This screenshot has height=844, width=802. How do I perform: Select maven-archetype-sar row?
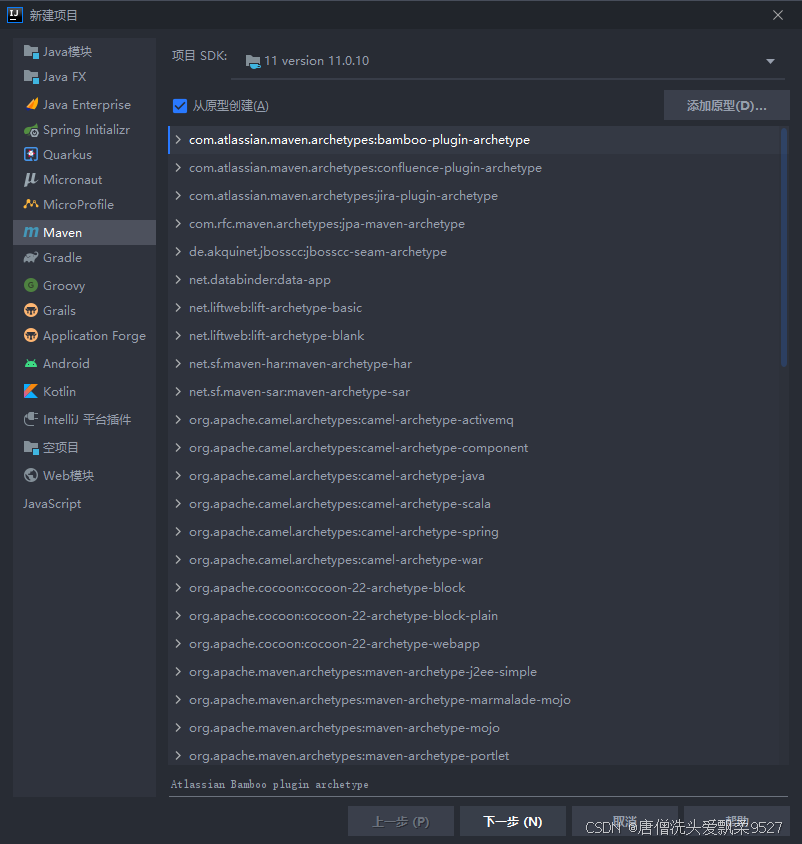[474, 391]
